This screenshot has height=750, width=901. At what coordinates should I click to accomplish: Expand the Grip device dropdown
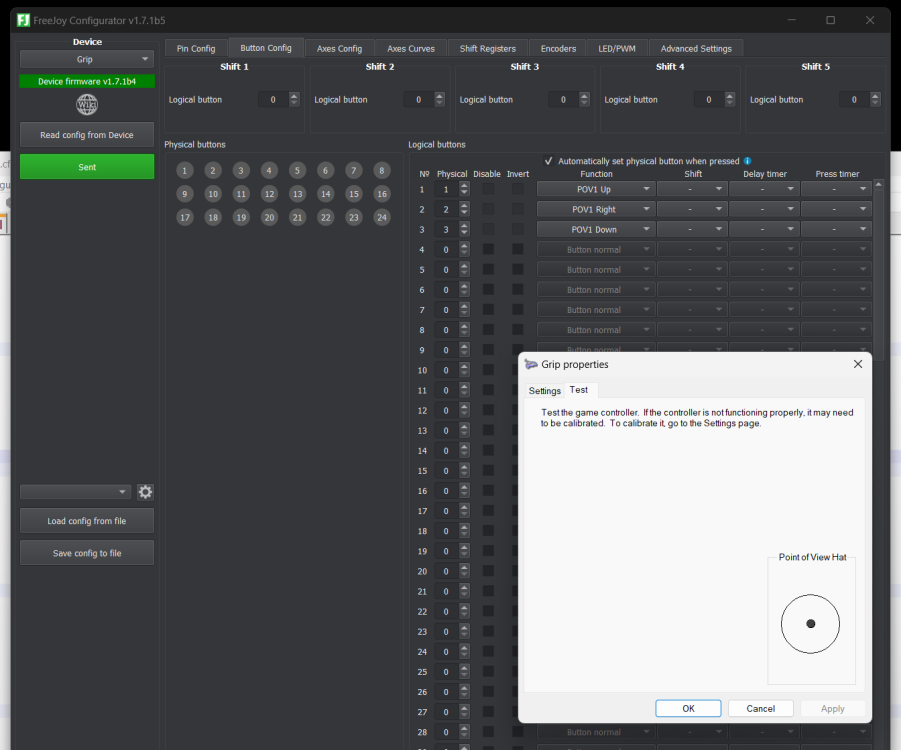(x=87, y=60)
